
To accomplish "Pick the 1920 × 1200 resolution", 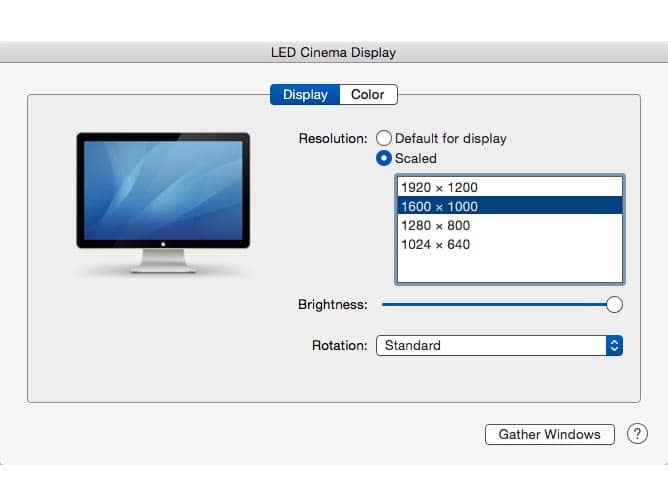I will pyautogui.click(x=510, y=187).
